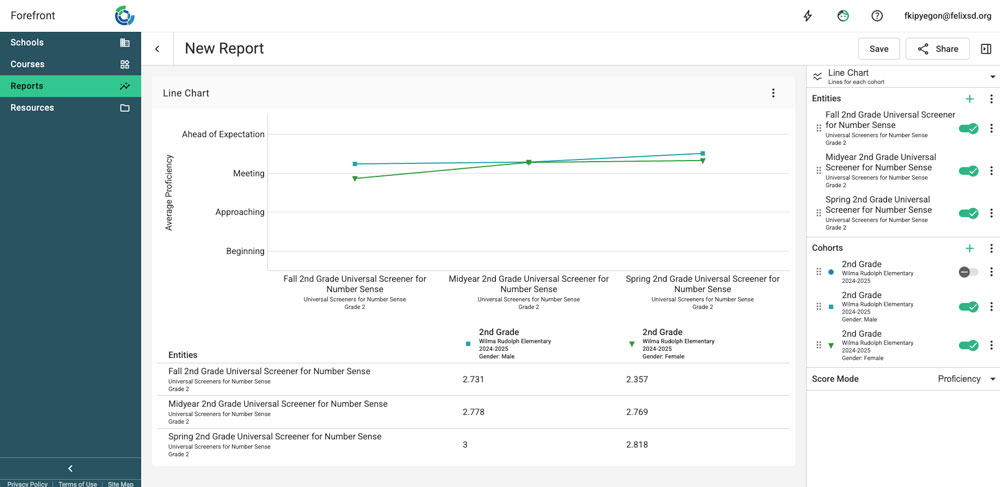Click the Male cohort teal square swatch
1000x487 pixels.
(831, 307)
